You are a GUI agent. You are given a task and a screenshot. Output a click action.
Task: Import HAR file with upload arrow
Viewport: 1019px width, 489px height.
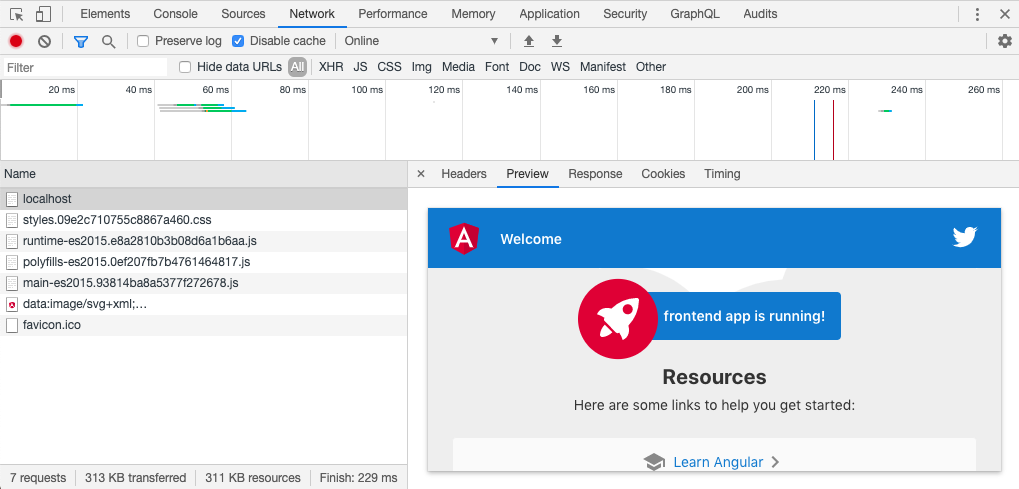click(x=529, y=41)
